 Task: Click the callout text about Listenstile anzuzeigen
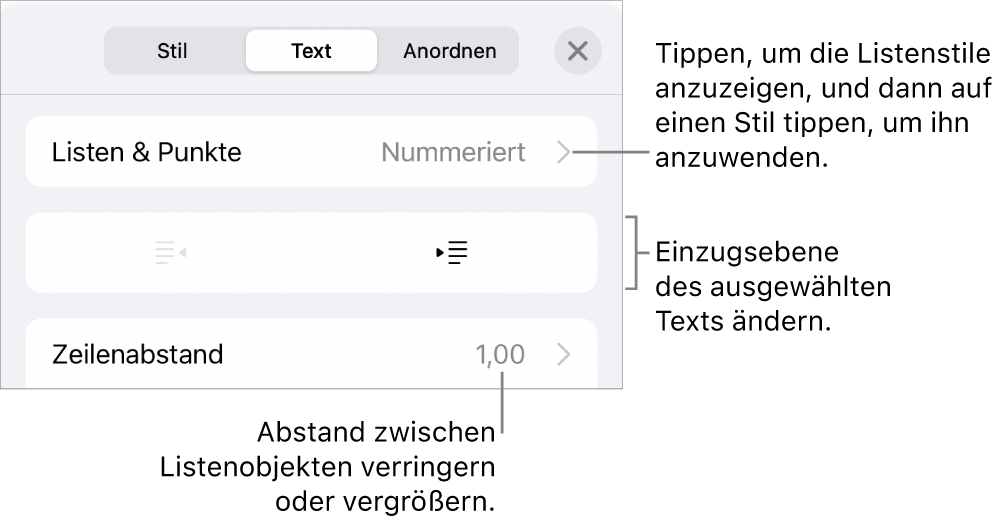tap(820, 104)
